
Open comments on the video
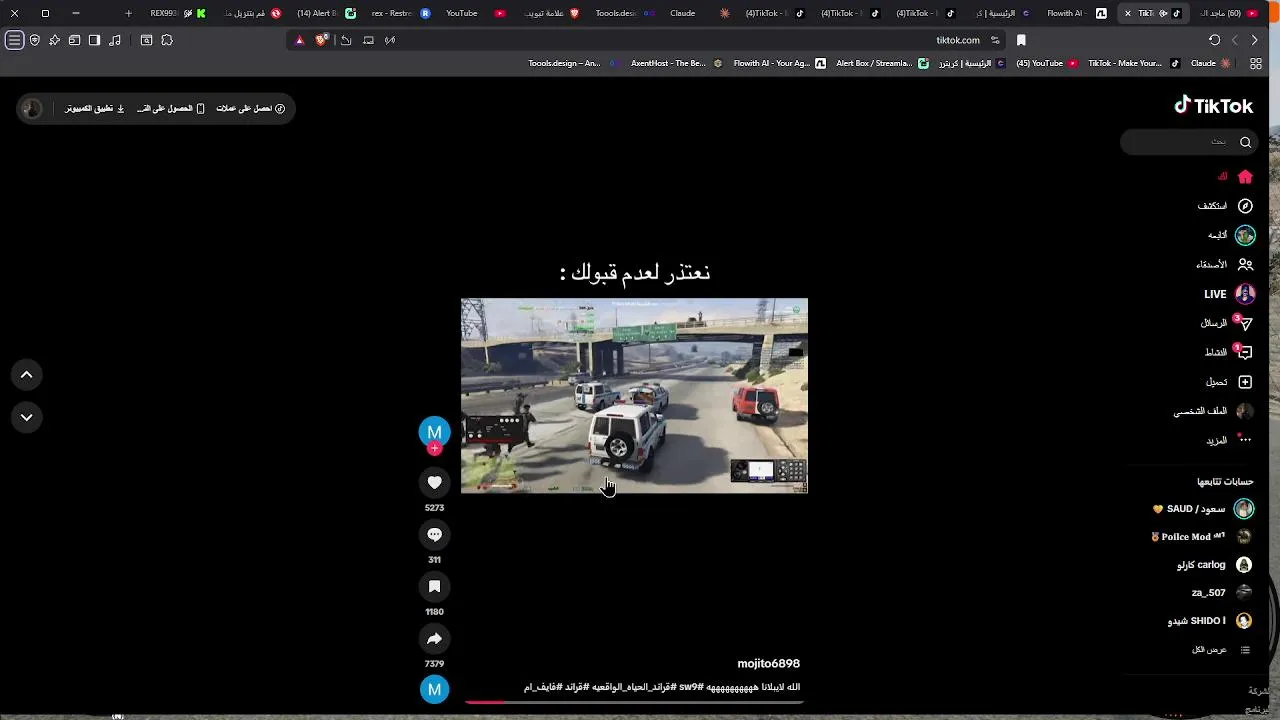(434, 535)
